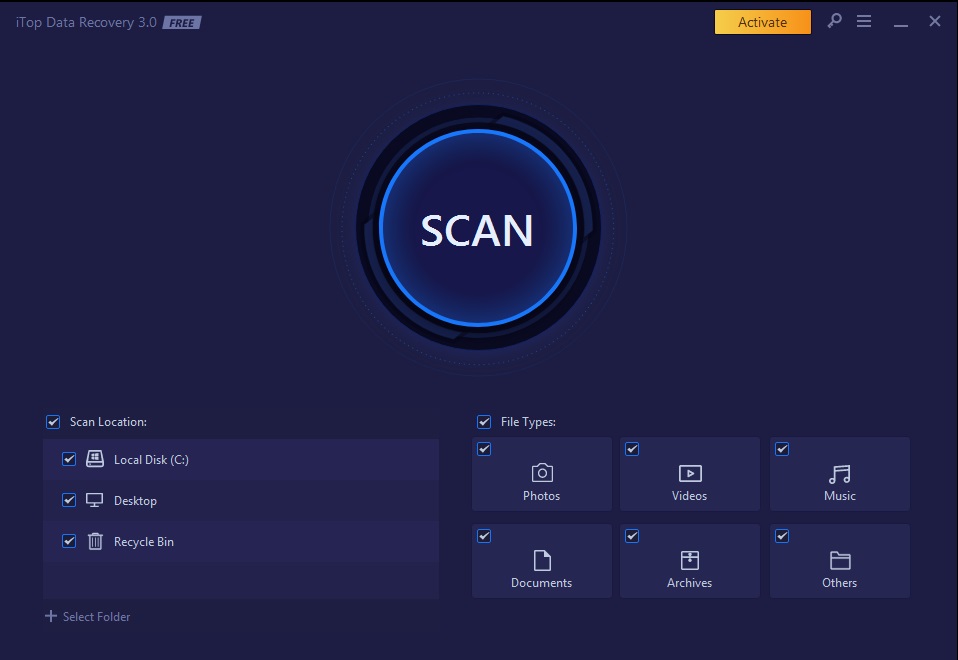This screenshot has width=958, height=660.
Task: Open the hamburger menu icon
Action: coord(864,21)
